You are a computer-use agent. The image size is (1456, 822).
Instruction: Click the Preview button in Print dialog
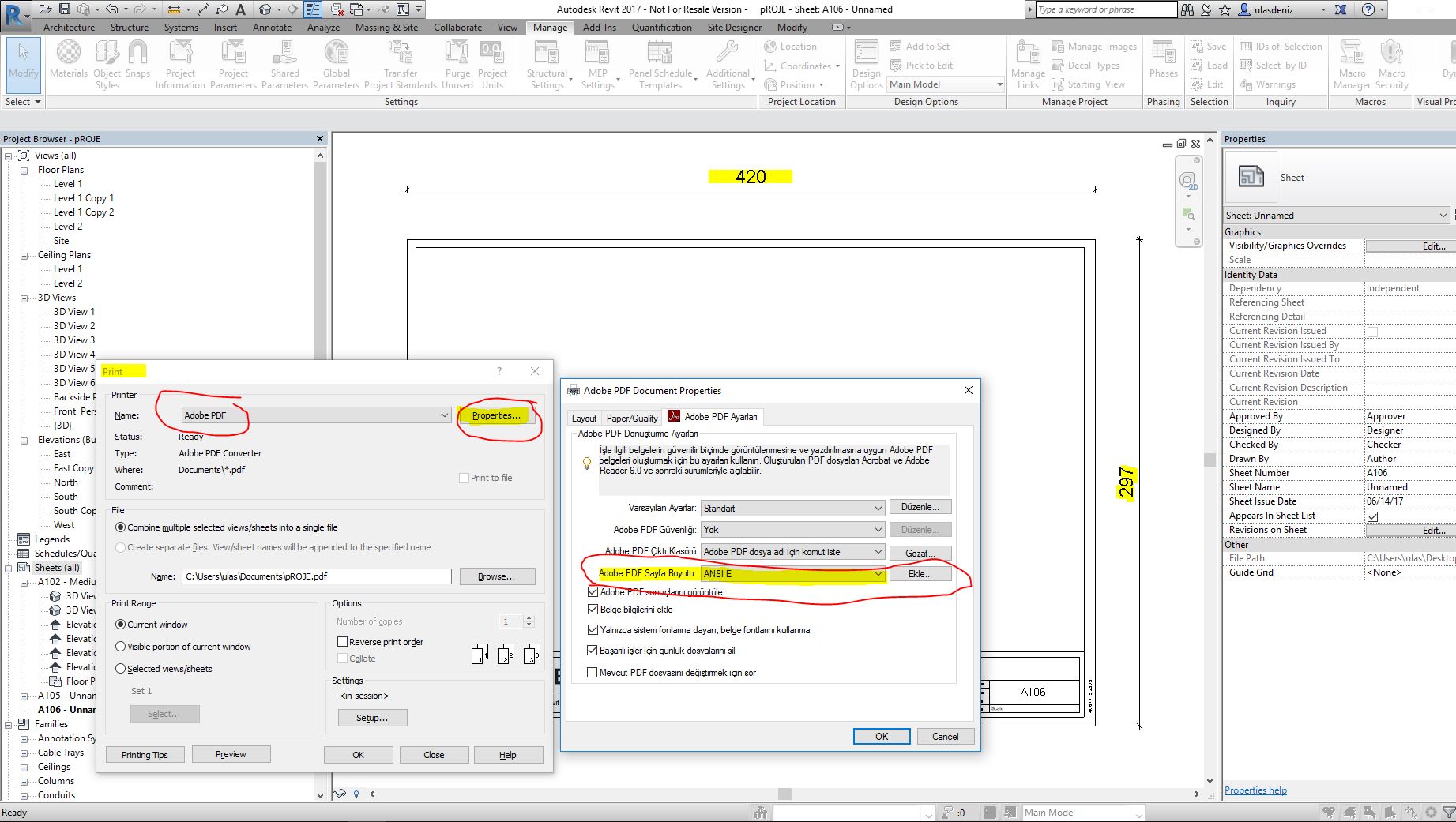coord(231,754)
